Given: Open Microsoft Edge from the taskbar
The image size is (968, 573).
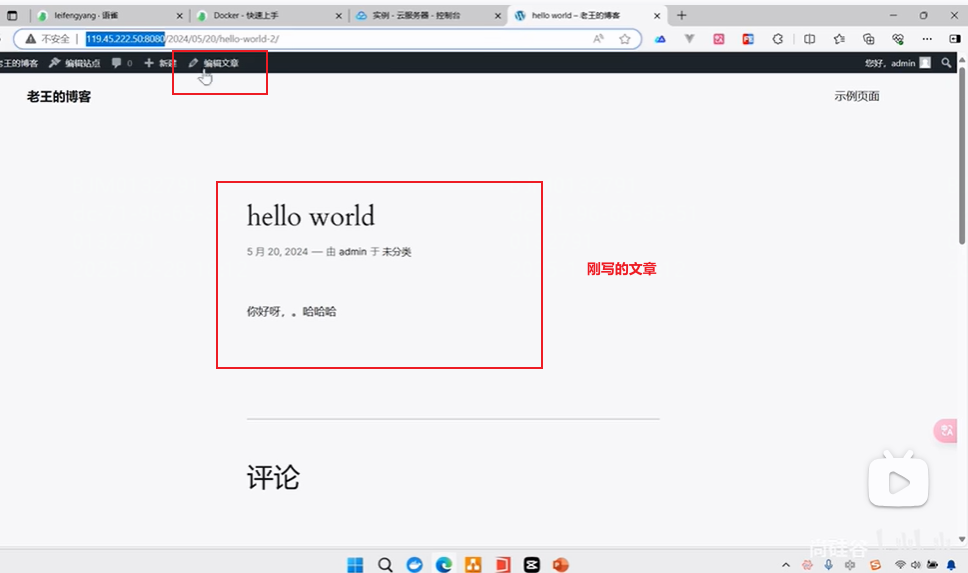Looking at the screenshot, I should 443,564.
